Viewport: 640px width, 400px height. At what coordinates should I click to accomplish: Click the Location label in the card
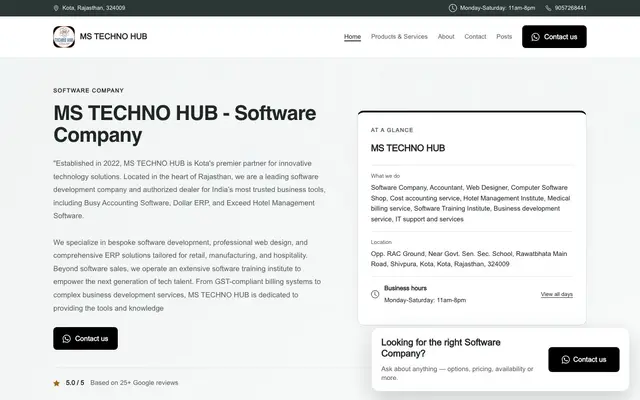(381, 242)
